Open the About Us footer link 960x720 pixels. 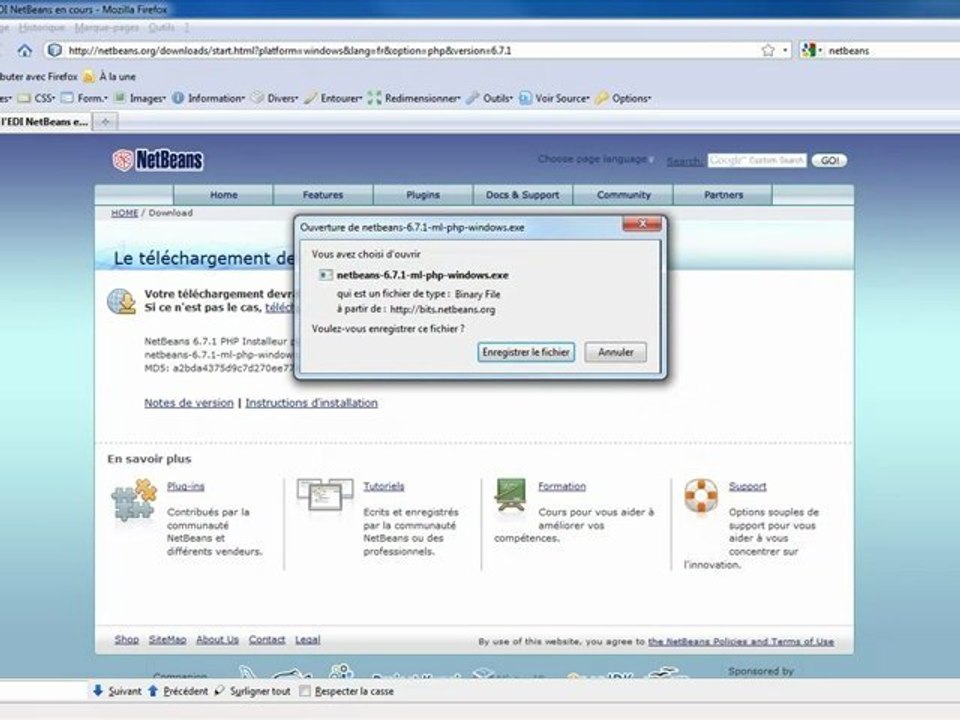point(217,640)
